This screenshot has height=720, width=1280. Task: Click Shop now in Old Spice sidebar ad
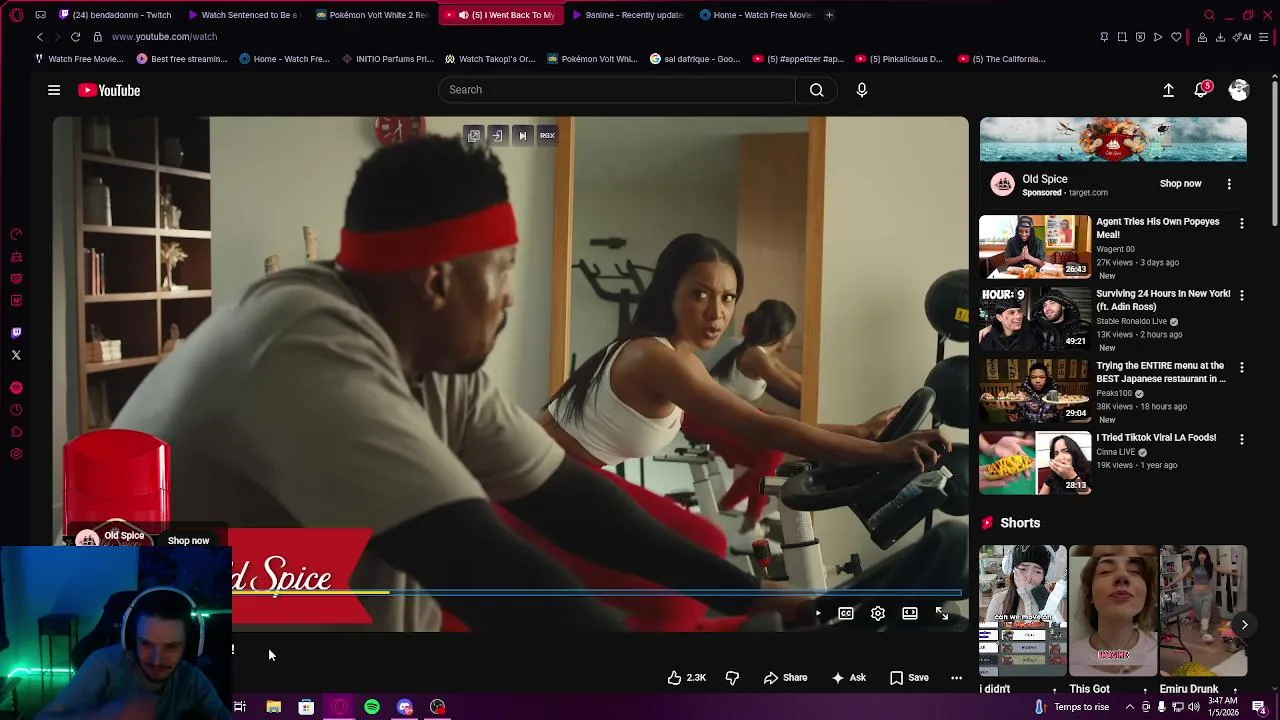[1181, 184]
